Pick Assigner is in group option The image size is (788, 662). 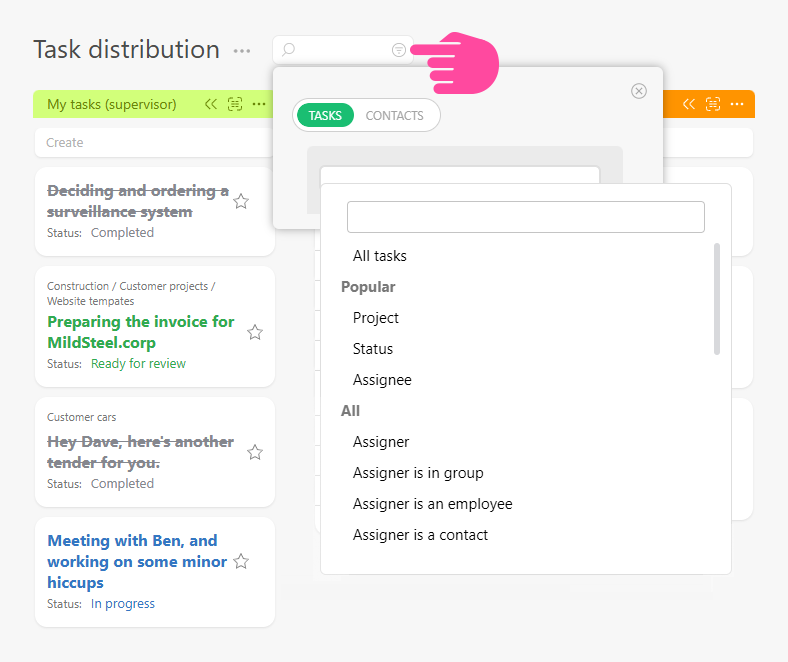pyautogui.click(x=418, y=473)
